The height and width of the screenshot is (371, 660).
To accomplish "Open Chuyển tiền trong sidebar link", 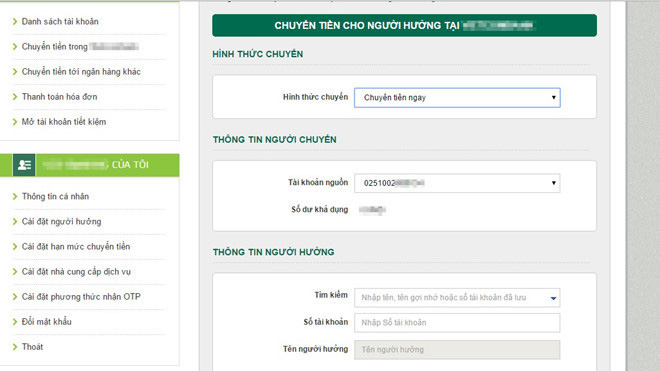I will pos(80,47).
